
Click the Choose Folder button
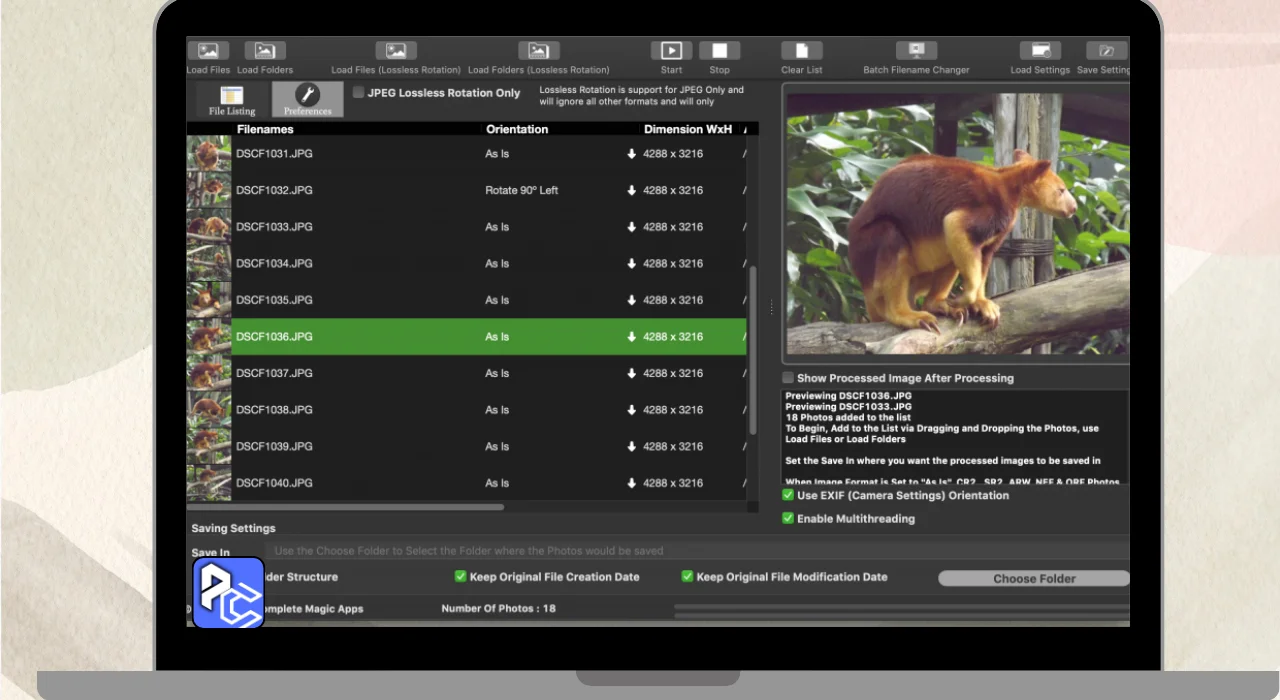coord(1033,579)
